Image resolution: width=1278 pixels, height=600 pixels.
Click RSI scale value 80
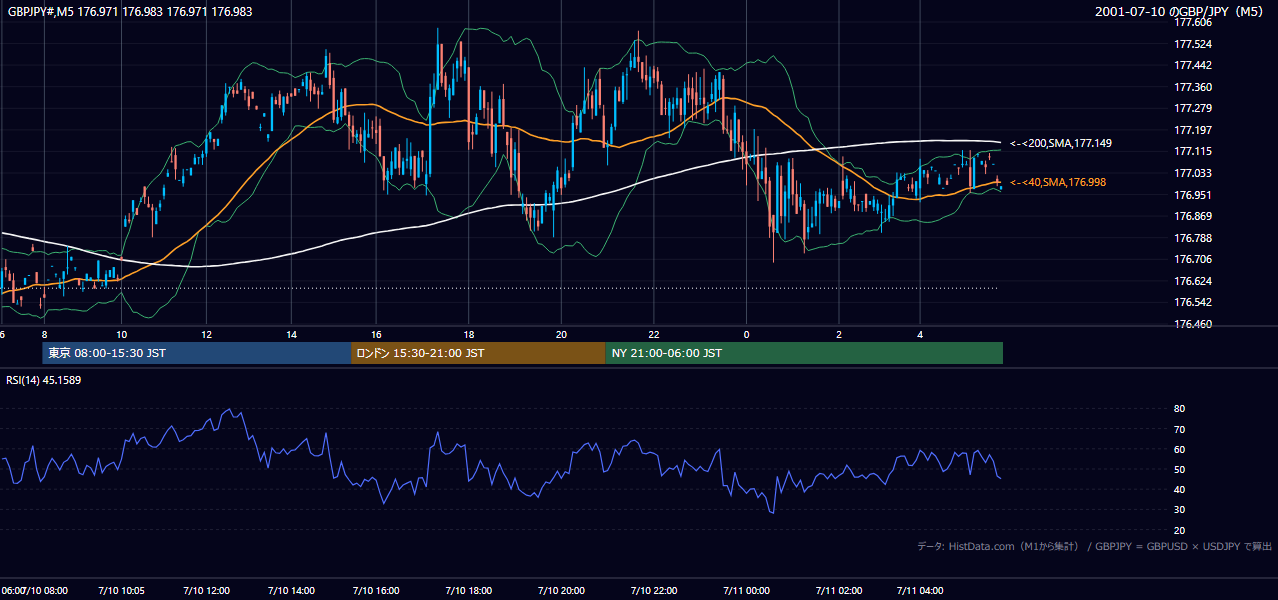1179,409
